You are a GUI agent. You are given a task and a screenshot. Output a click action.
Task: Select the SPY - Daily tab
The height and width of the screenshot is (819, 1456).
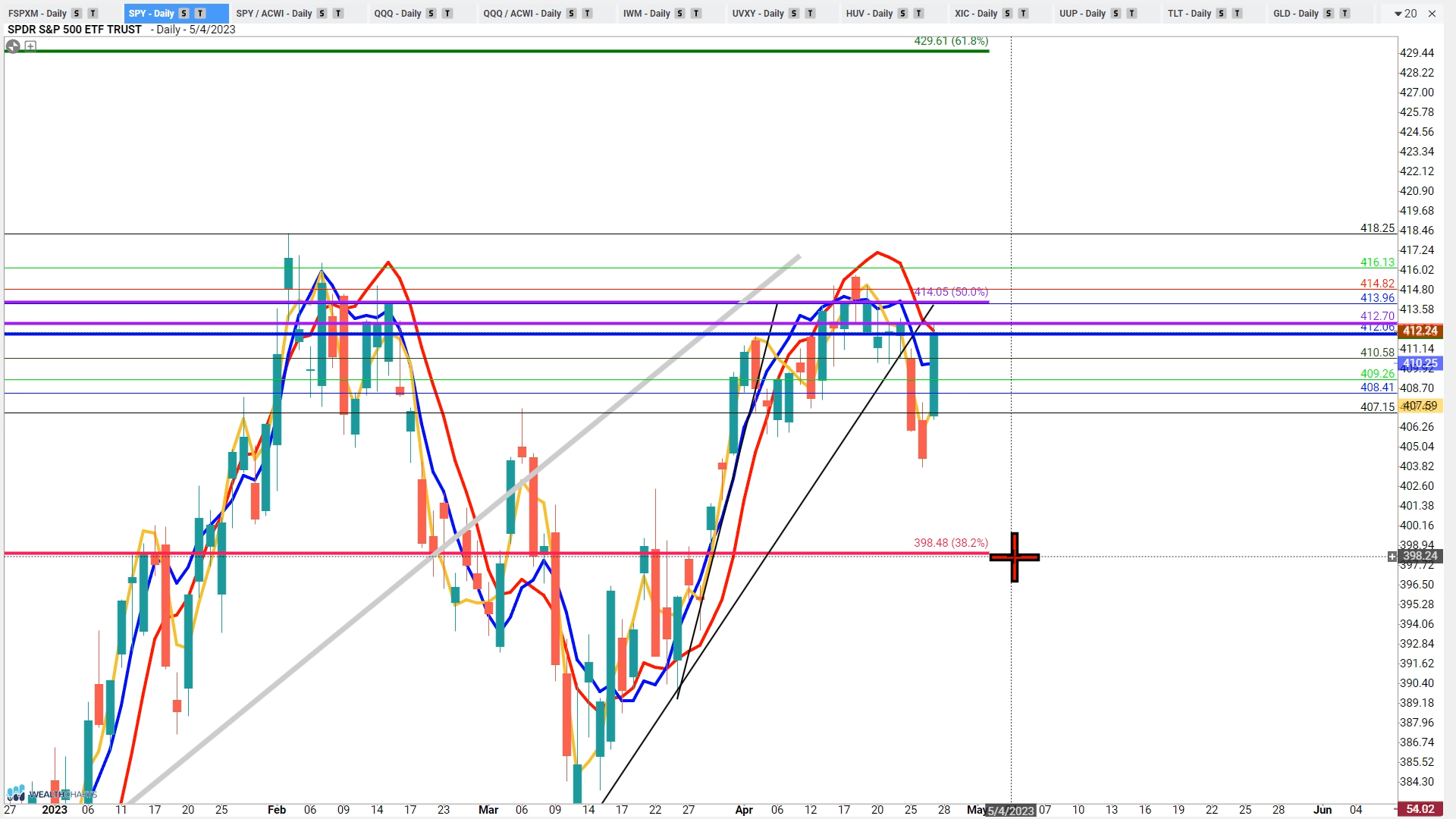point(151,14)
